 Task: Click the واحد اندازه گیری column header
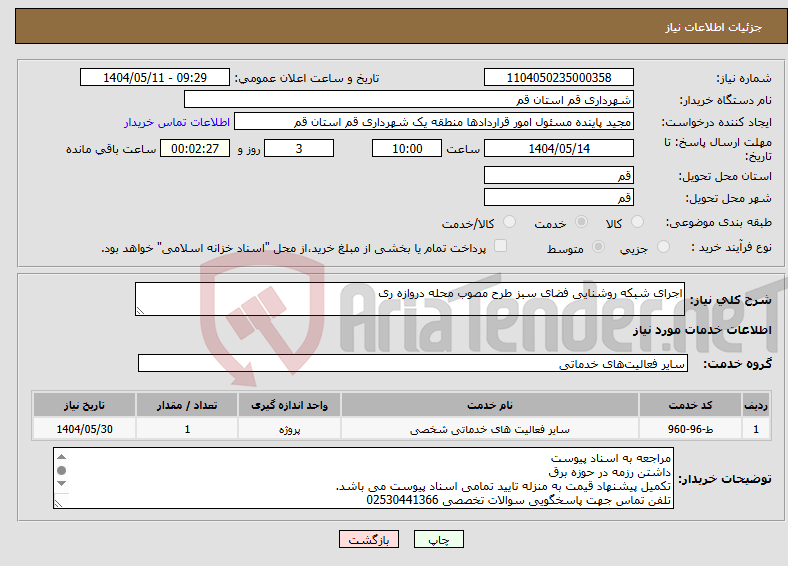(289, 405)
